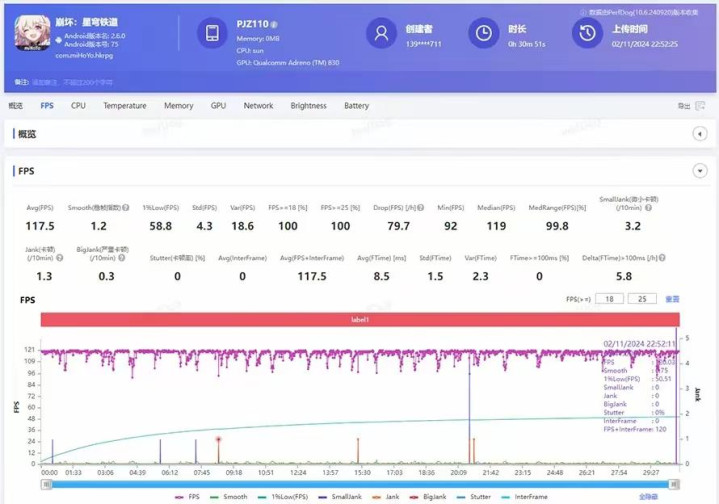The image size is (719, 504).
Task: Click the creator user icon
Action: pyautogui.click(x=381, y=33)
